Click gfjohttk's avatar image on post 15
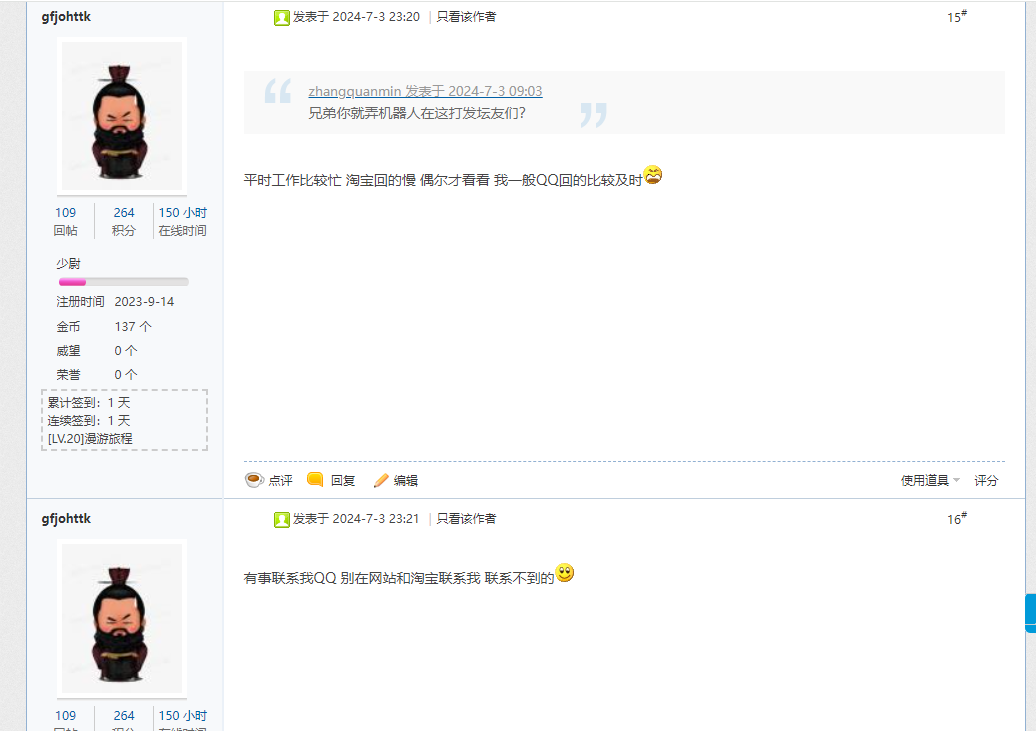This screenshot has height=731, width=1036. tap(122, 116)
